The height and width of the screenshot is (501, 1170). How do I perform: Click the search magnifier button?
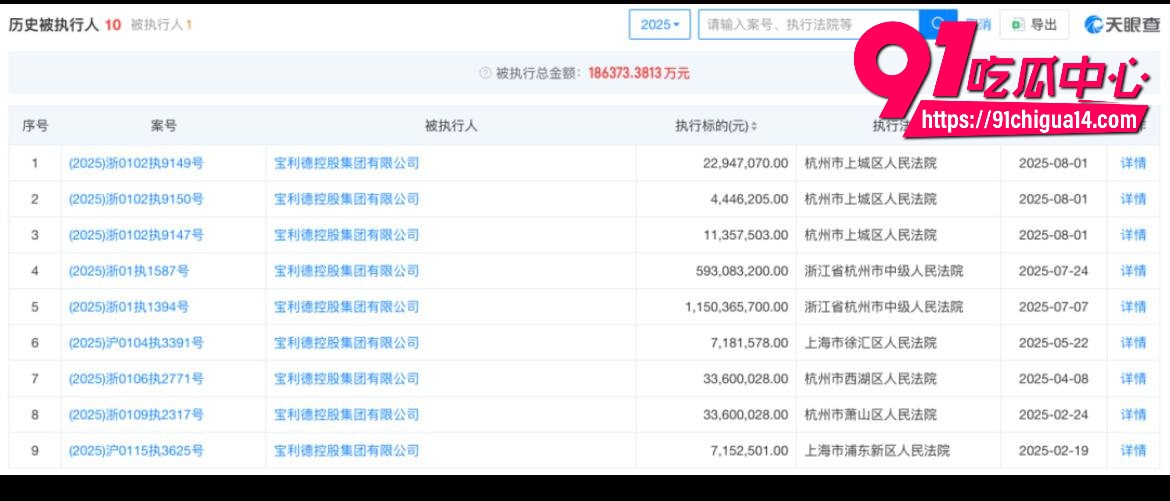pyautogui.click(x=939, y=25)
